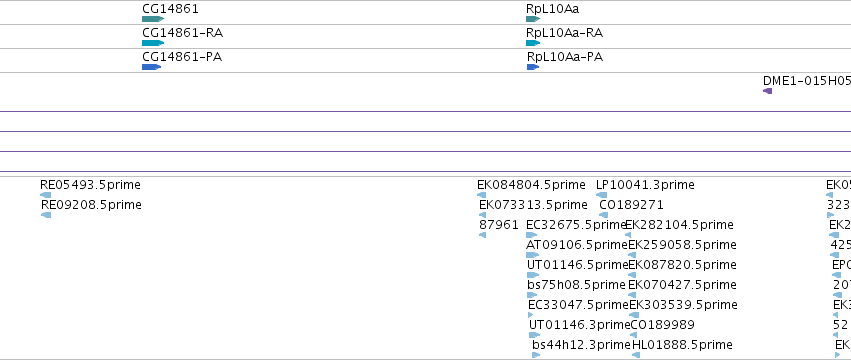Viewport: 851px width, 360px height.
Task: Select the purple DME1-015H05 feature arrow
Action: 767,91
